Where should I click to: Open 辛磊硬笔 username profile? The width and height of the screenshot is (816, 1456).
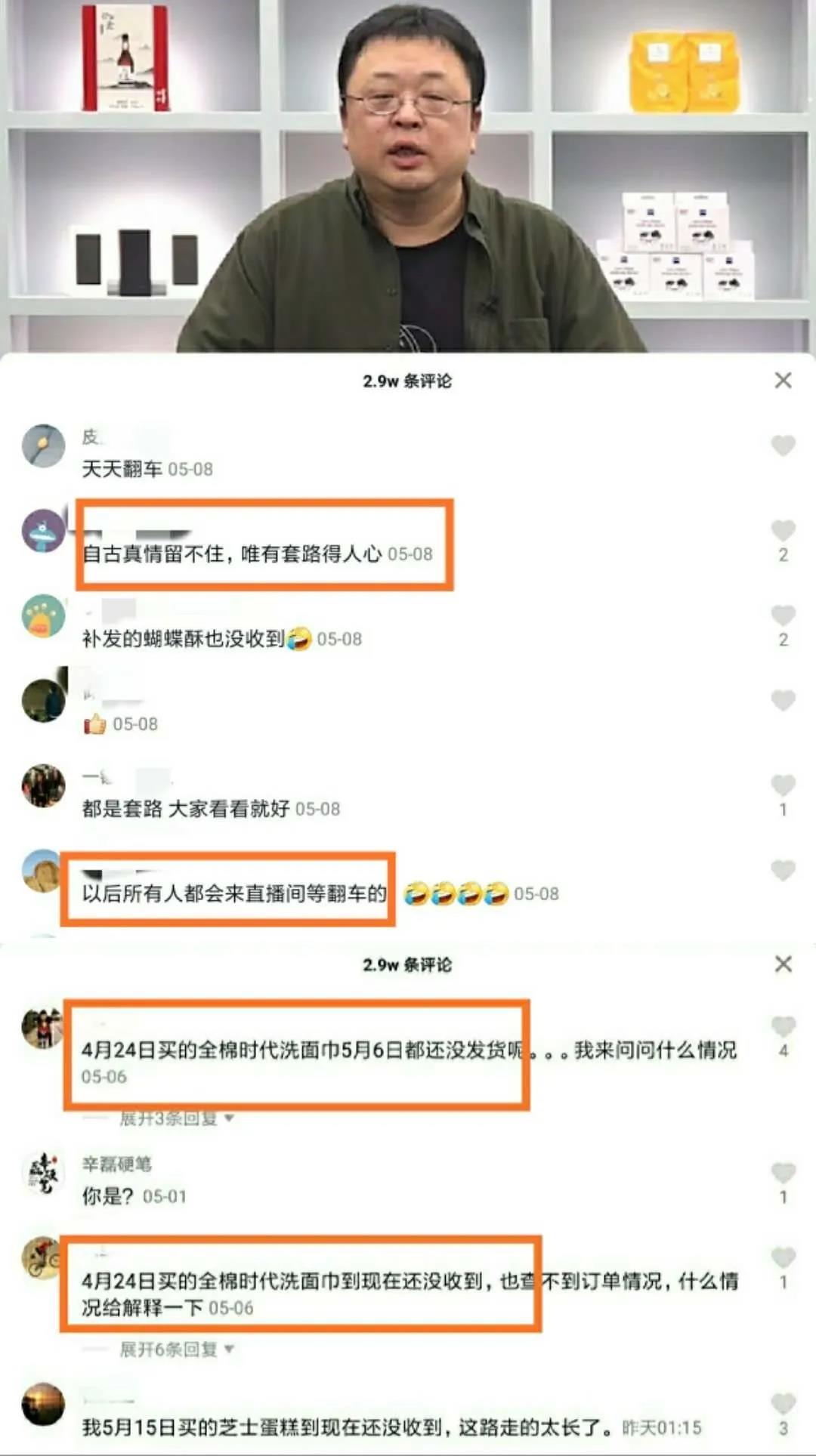coord(116,1164)
